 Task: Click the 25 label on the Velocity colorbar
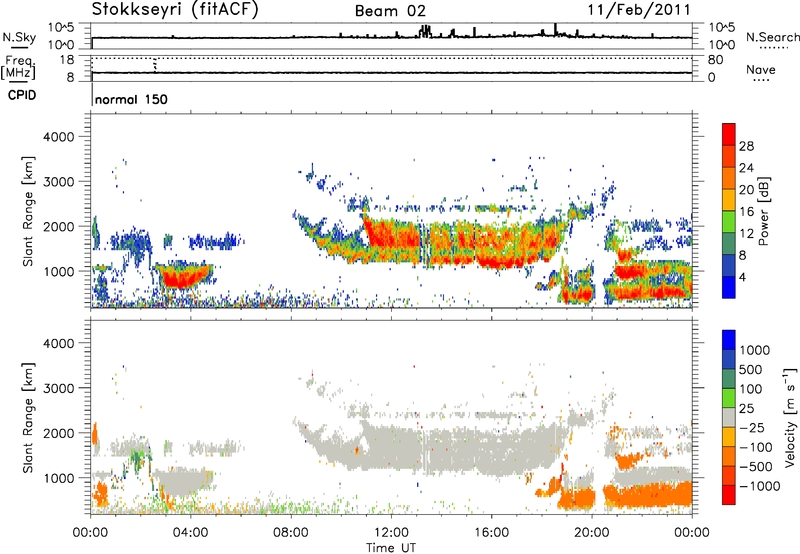[747, 408]
